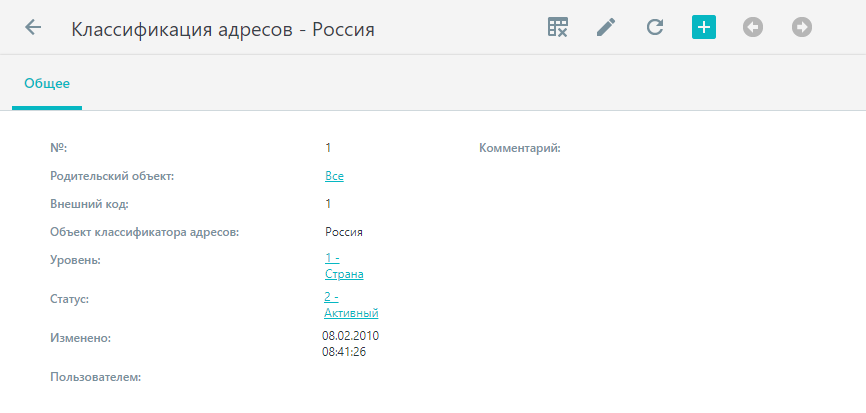Viewport: 866px width, 413px height.
Task: Select the Россия classifier object value
Action: (x=344, y=232)
